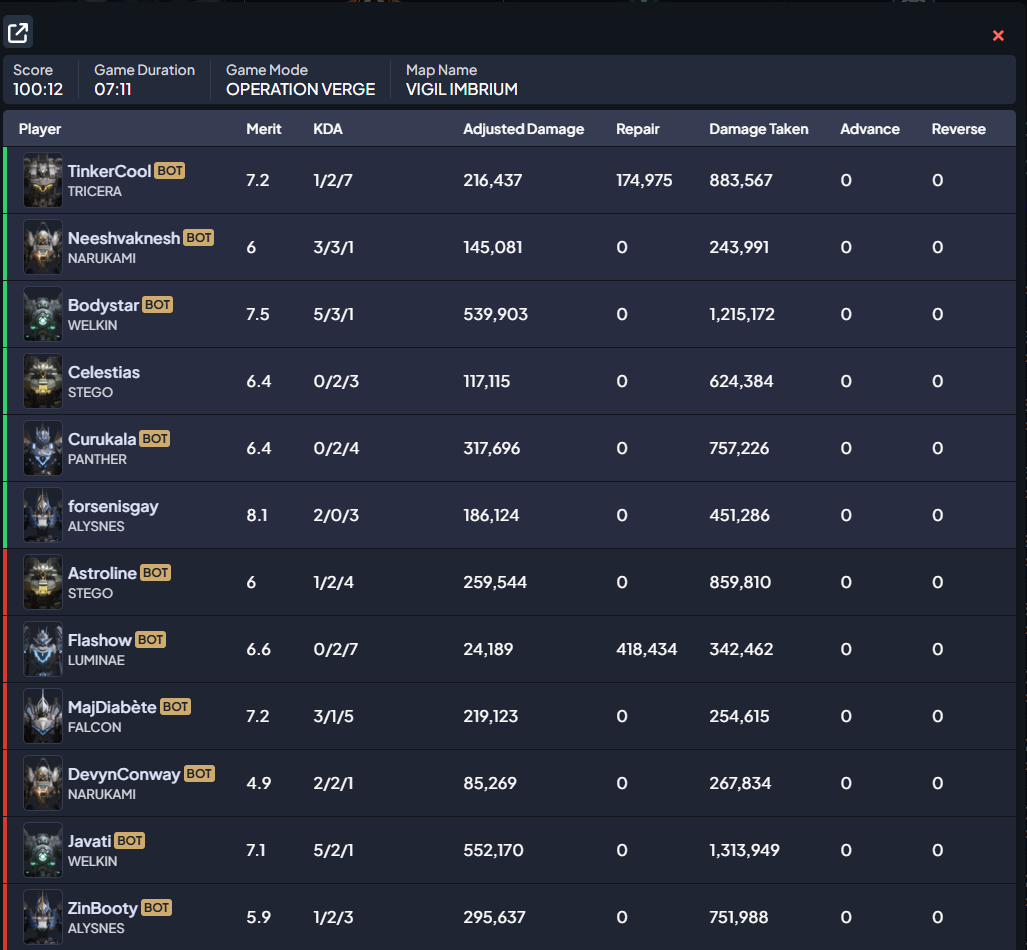The width and height of the screenshot is (1027, 950).
Task: Click the BOT badge next to MajDiabète
Action: click(x=176, y=707)
